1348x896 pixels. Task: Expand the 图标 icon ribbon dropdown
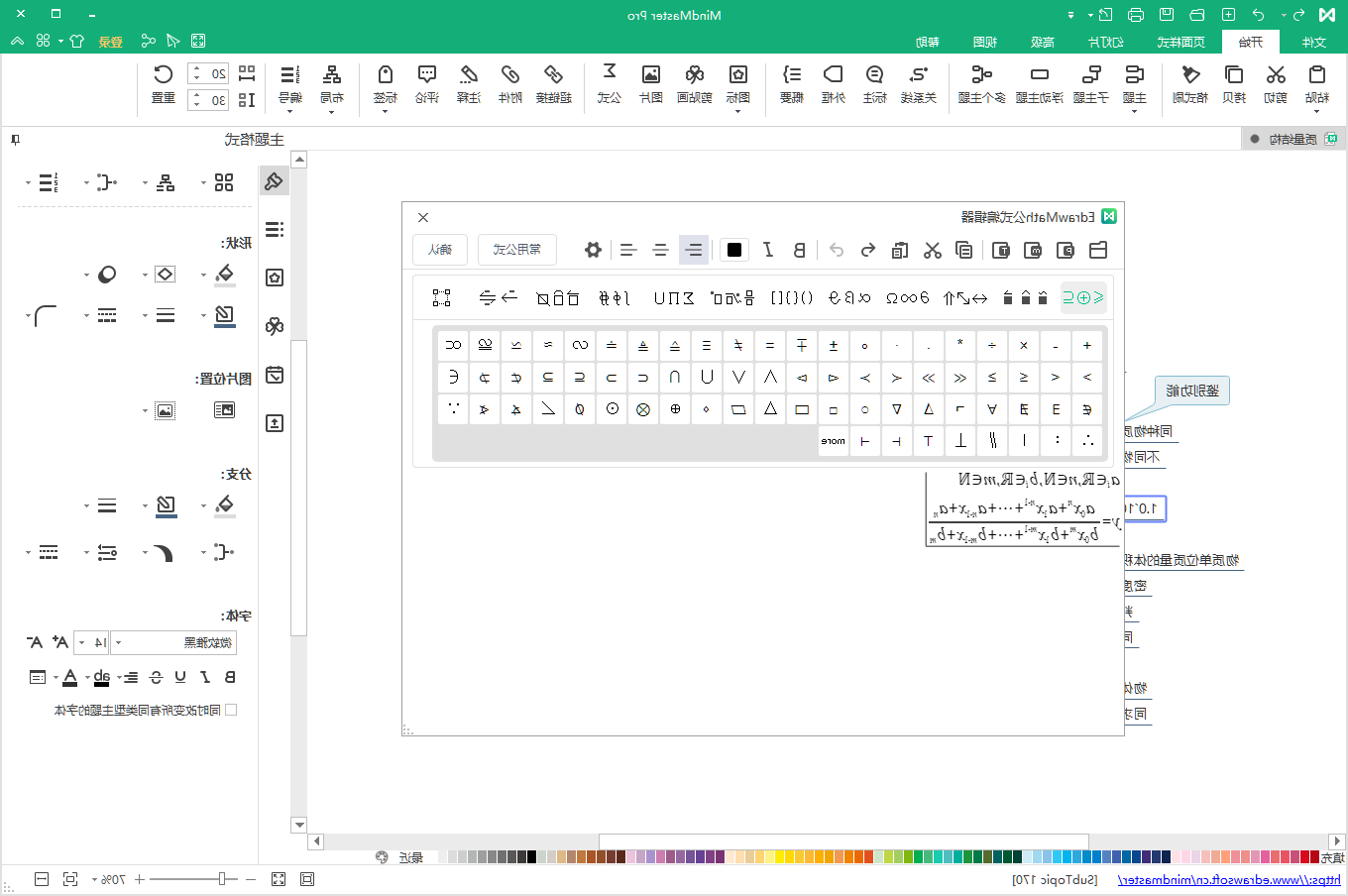[x=737, y=111]
